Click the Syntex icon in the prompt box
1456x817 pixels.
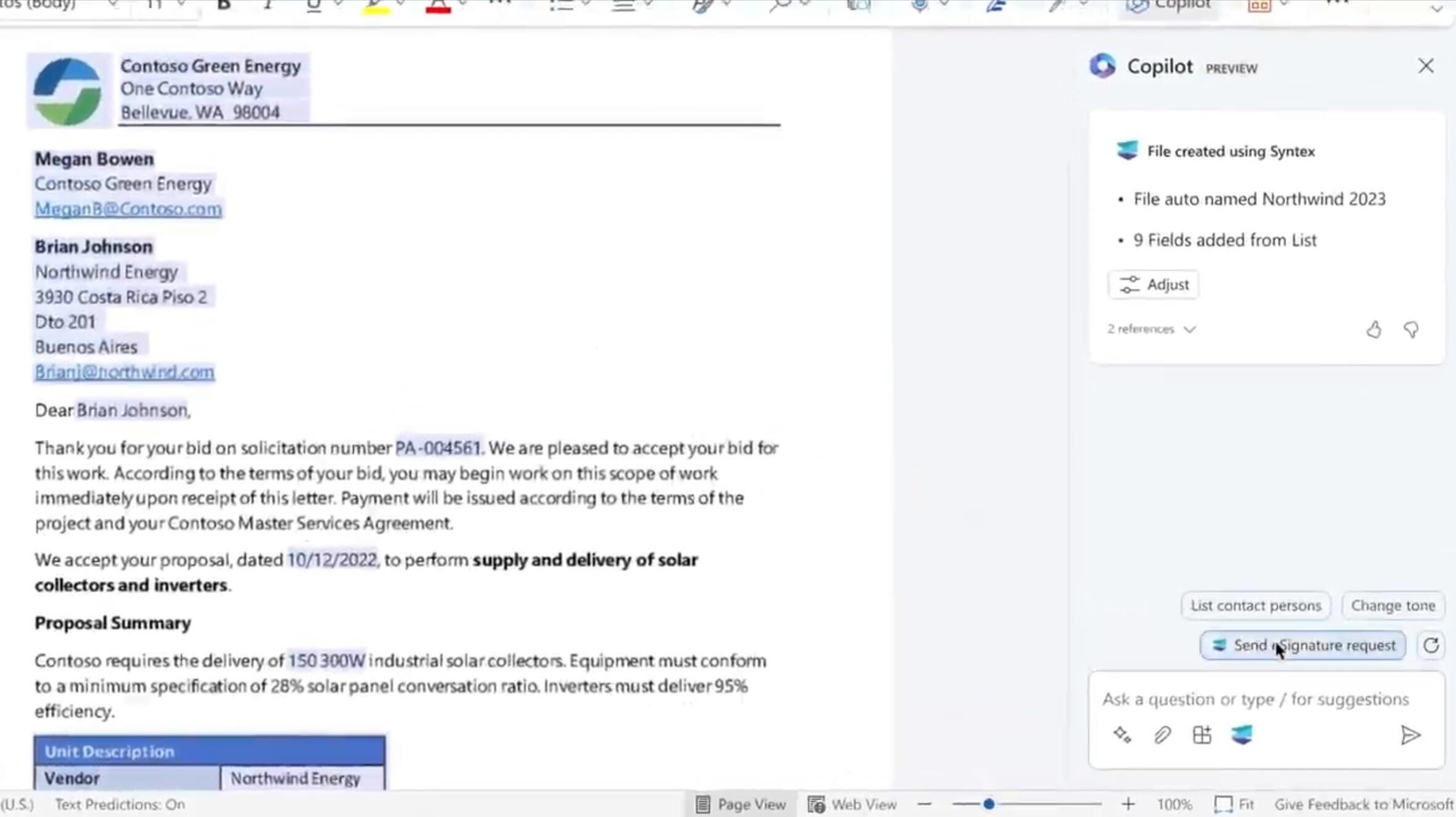1242,734
